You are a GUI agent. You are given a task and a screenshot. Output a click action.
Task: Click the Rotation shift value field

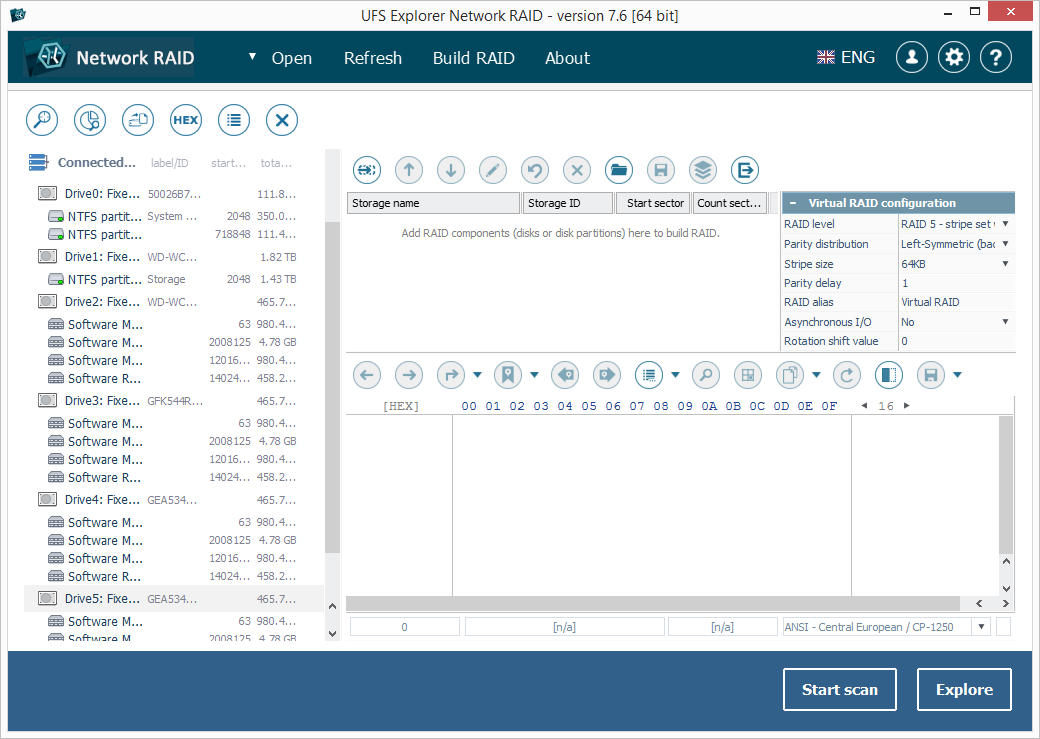tap(956, 341)
